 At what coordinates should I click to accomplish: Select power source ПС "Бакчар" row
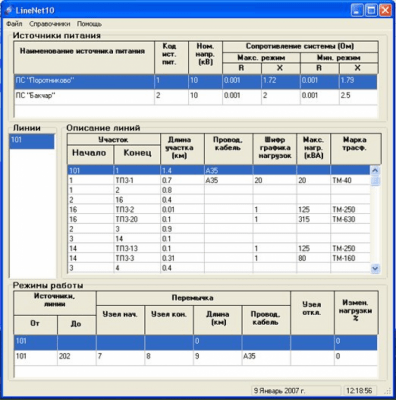pos(196,97)
